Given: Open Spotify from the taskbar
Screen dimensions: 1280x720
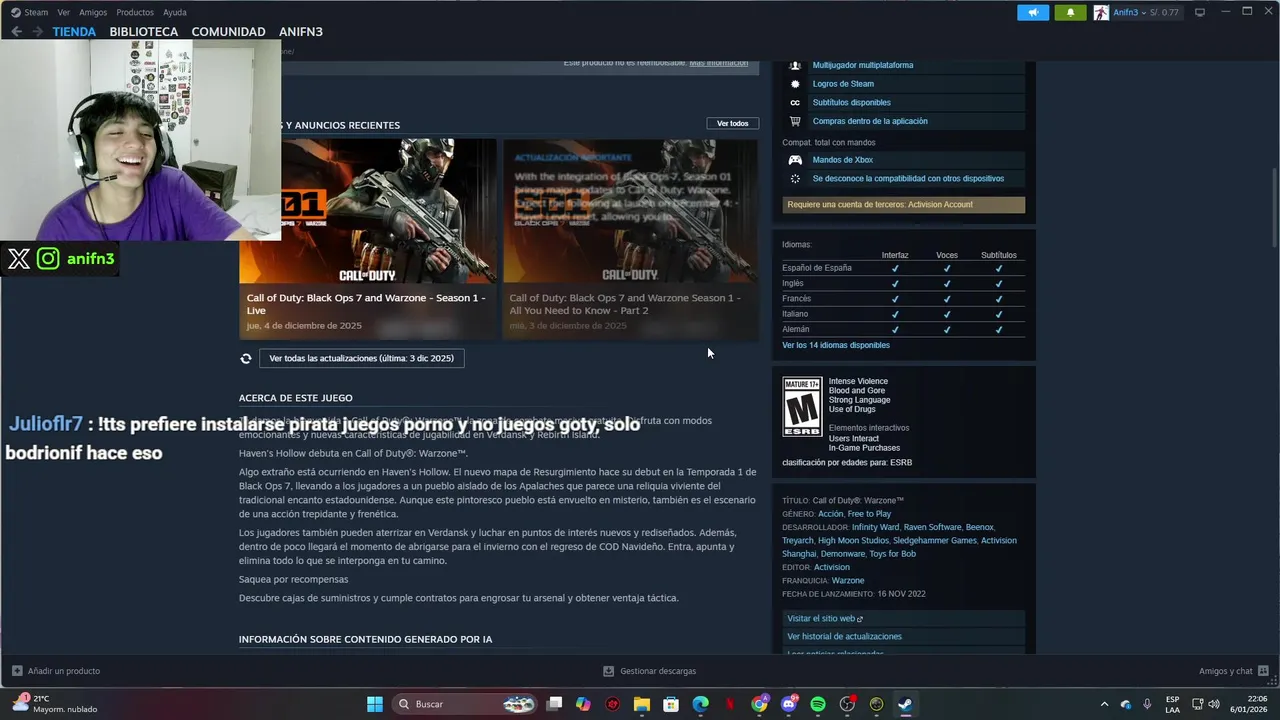Looking at the screenshot, I should [818, 704].
